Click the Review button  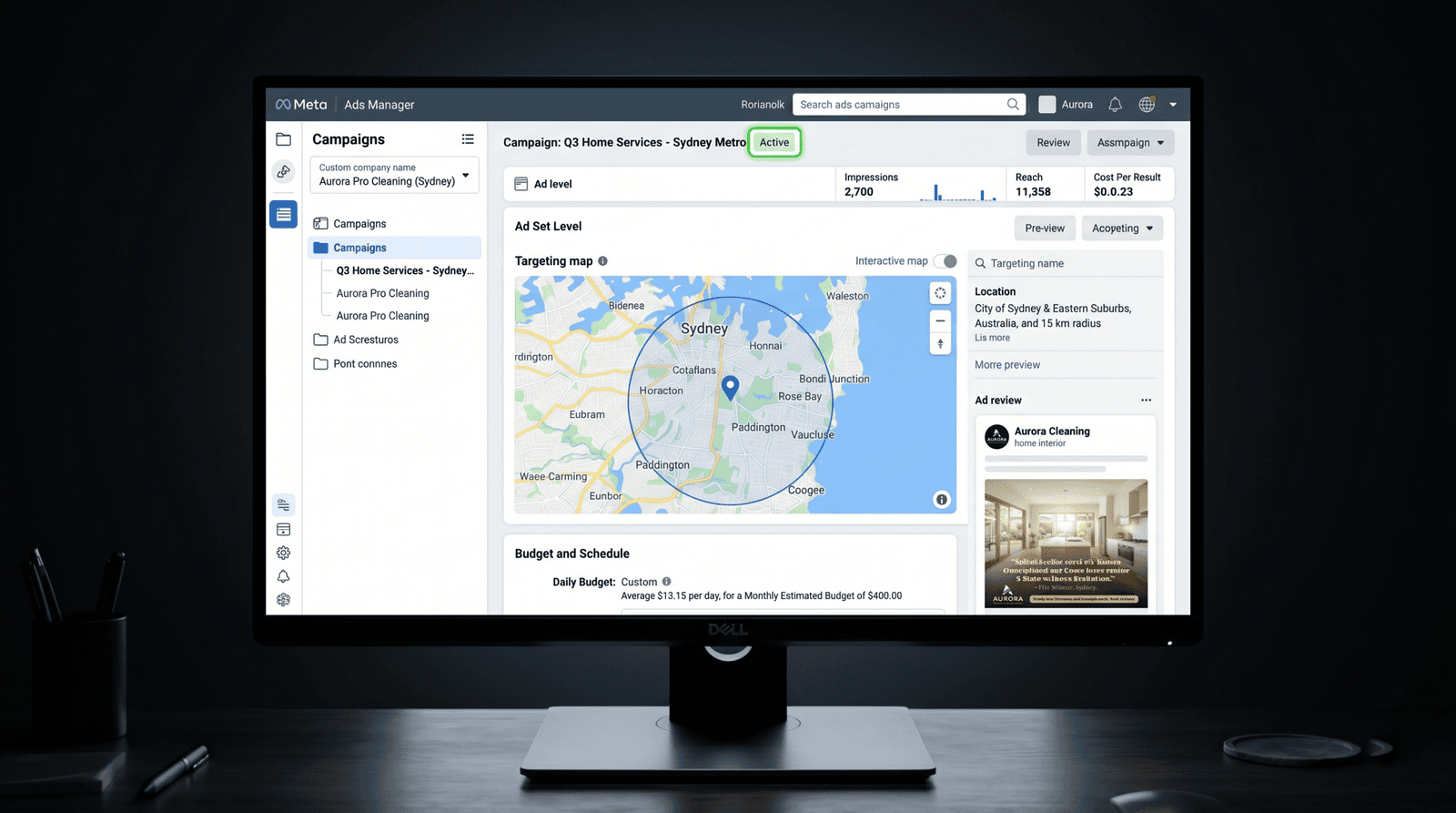click(x=1053, y=143)
